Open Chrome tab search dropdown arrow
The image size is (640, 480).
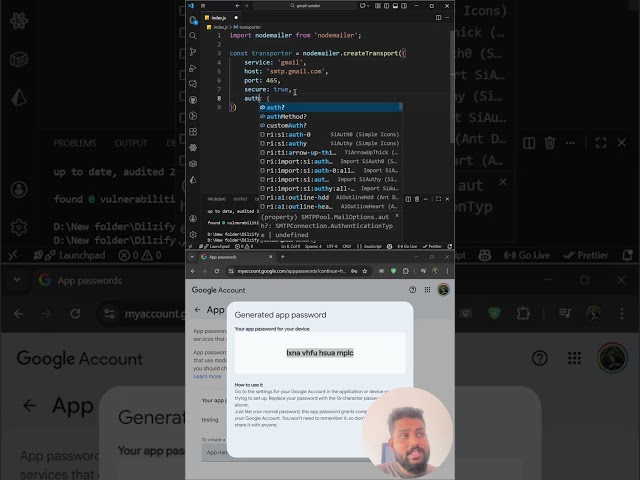point(192,257)
